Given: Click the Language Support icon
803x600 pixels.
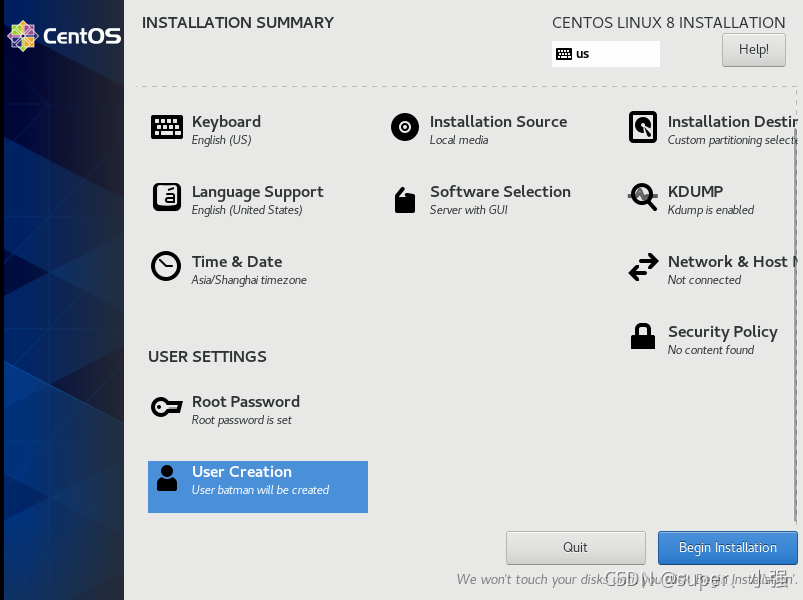Looking at the screenshot, I should coord(166,197).
